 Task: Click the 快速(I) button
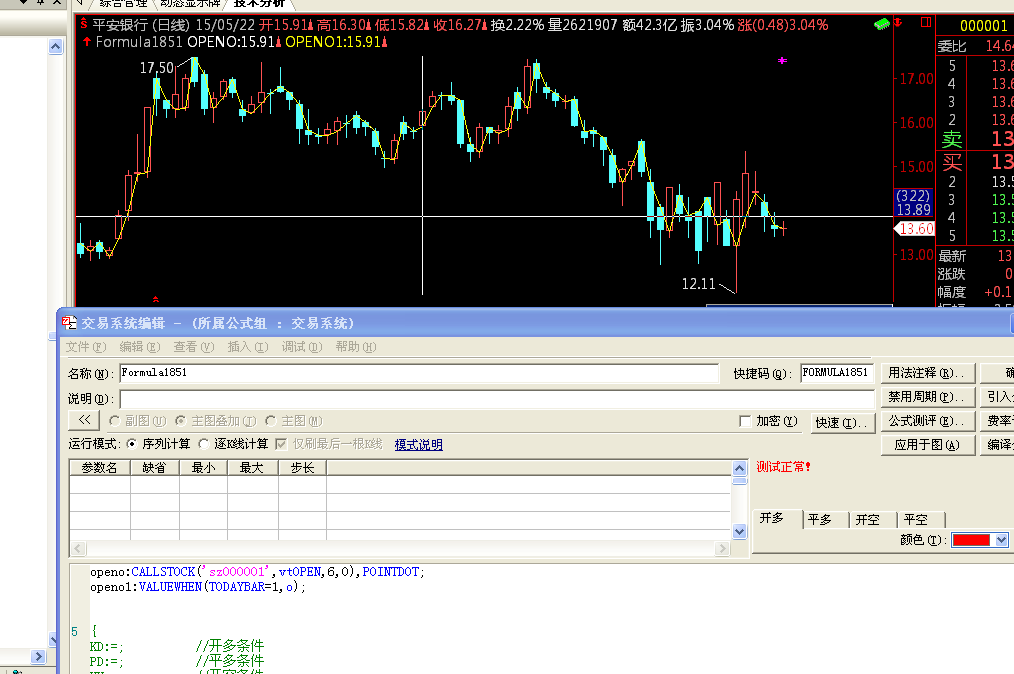(x=843, y=422)
